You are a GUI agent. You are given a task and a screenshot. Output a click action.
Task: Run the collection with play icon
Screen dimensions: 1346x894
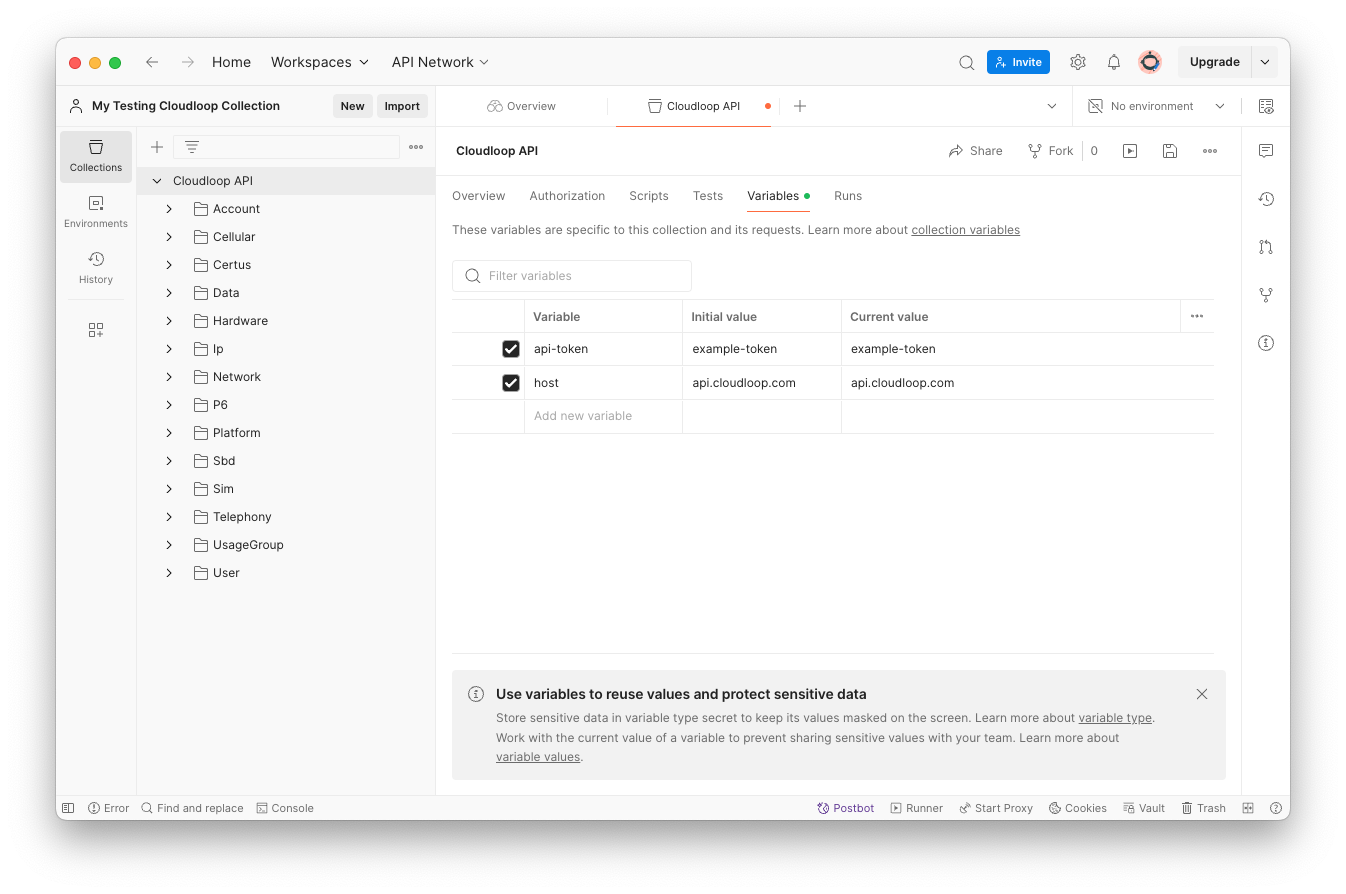point(1130,151)
